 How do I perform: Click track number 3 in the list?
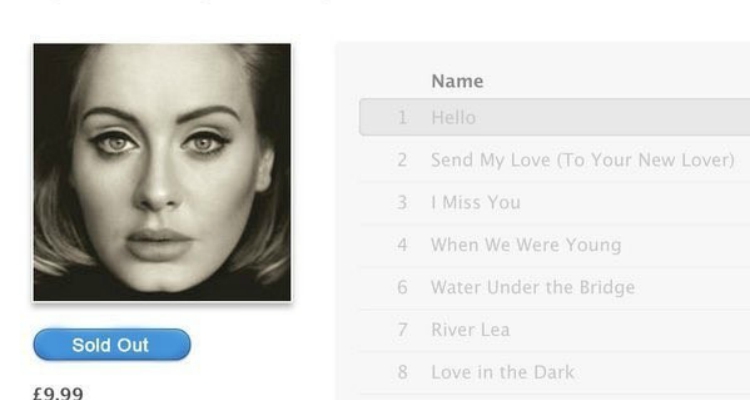point(402,202)
